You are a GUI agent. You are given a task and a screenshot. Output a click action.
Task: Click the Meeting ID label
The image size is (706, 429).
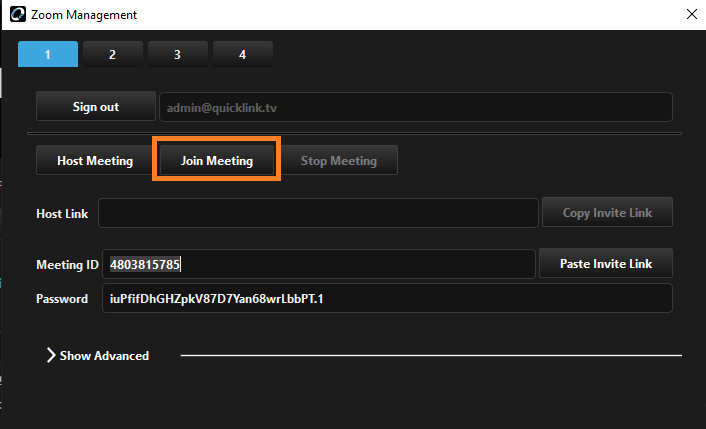click(68, 265)
